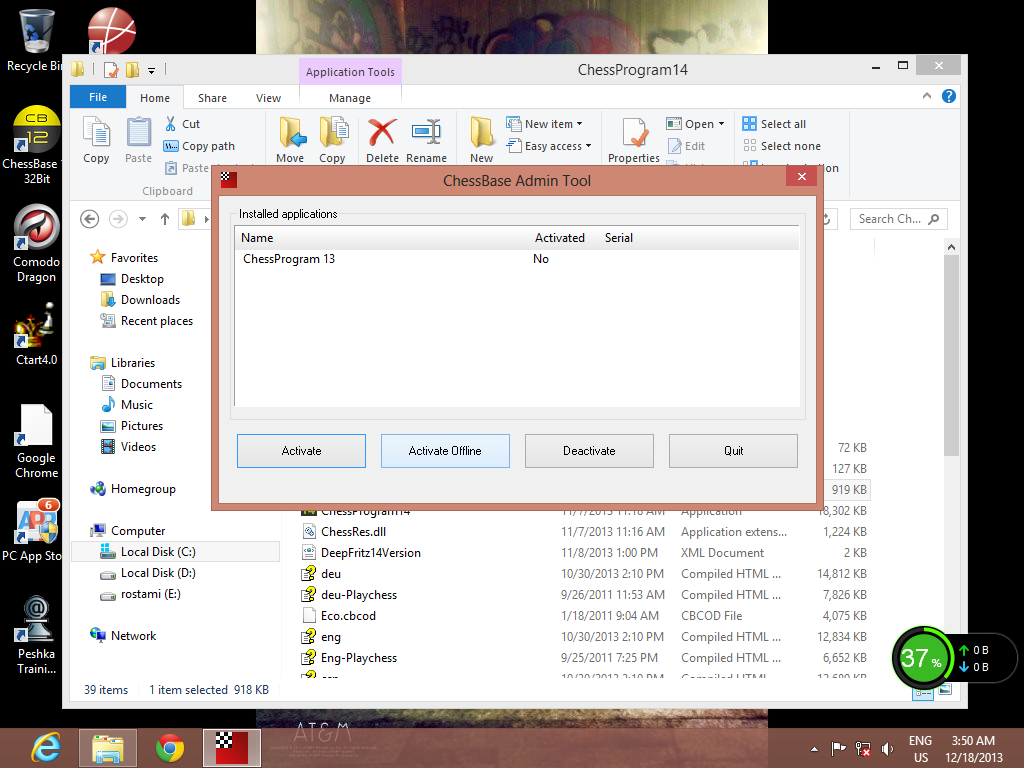
Task: Switch to the Home ribbon tab
Action: tap(155, 98)
